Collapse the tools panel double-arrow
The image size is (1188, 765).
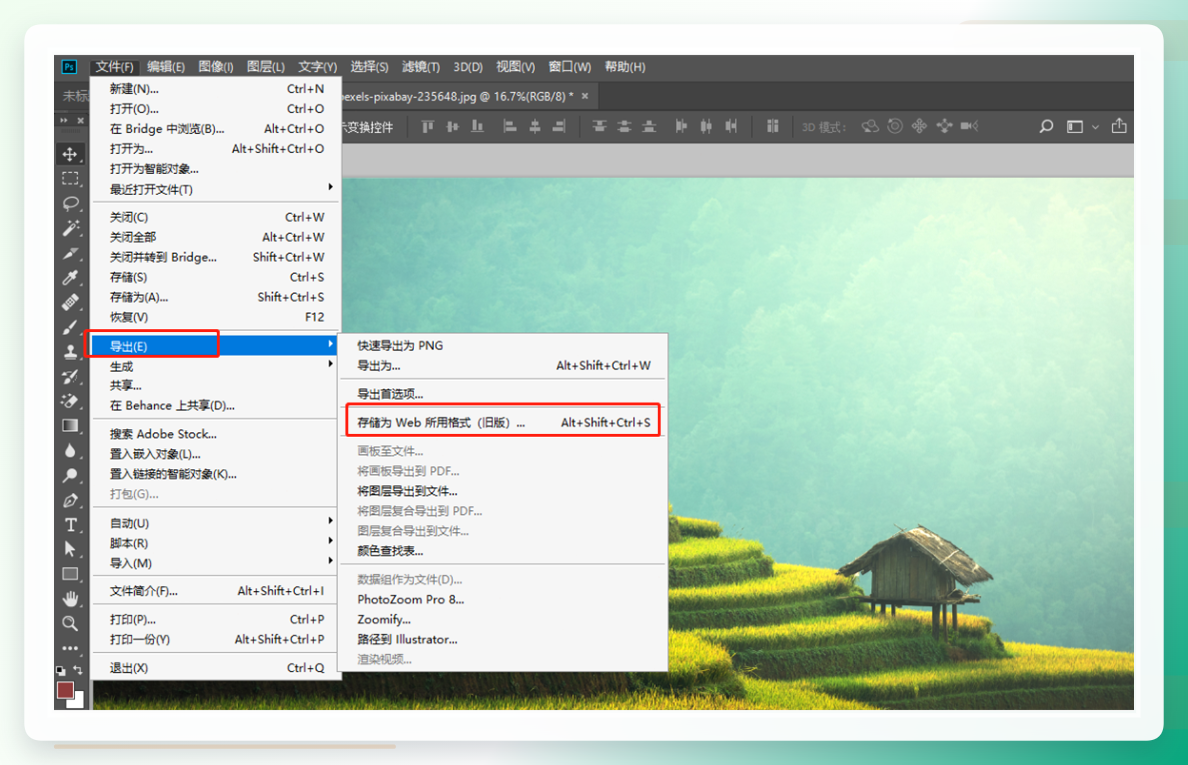tap(64, 120)
